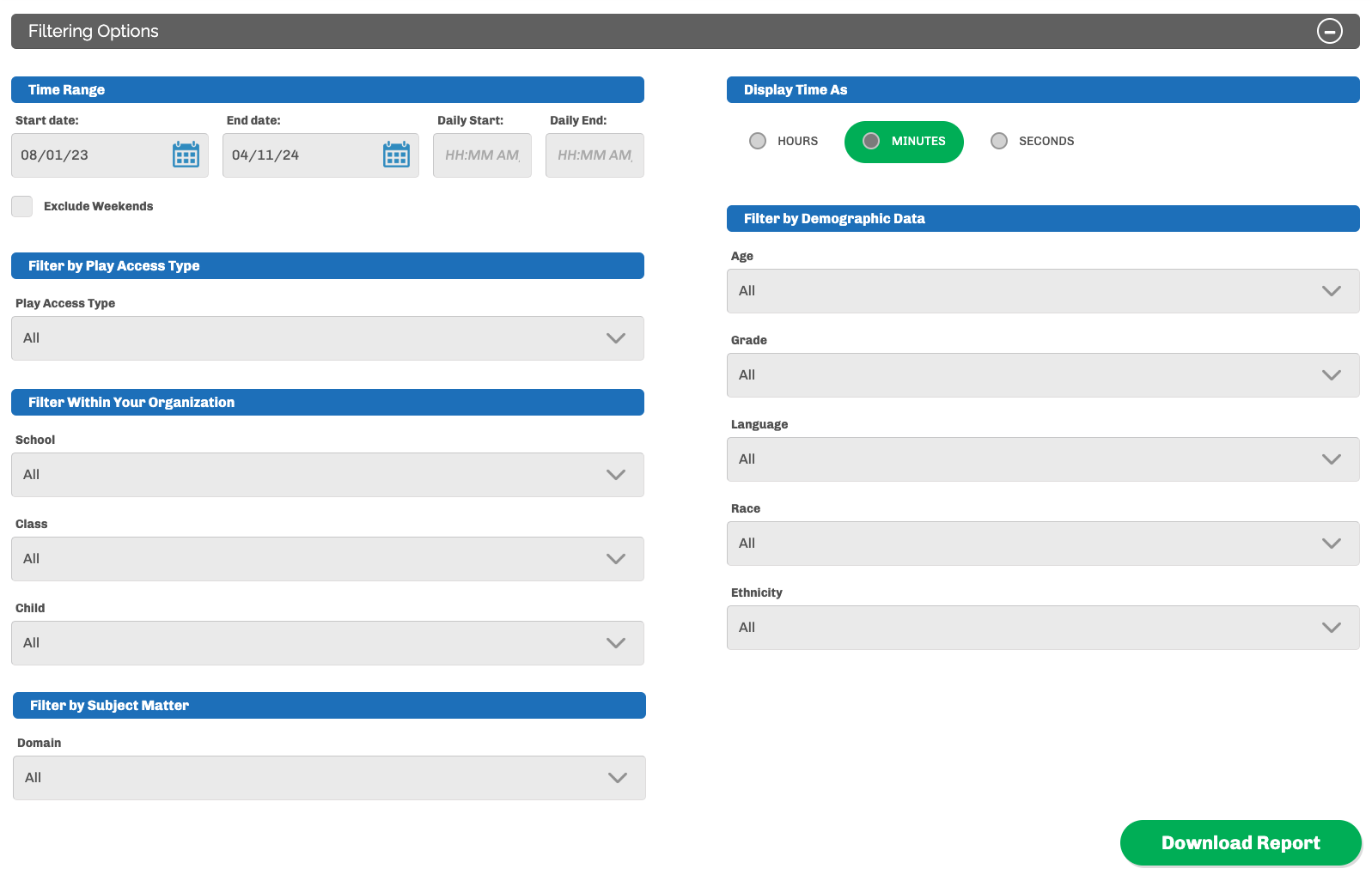The width and height of the screenshot is (1372, 893).
Task: Open the Race dropdown
Action: coord(1043,544)
